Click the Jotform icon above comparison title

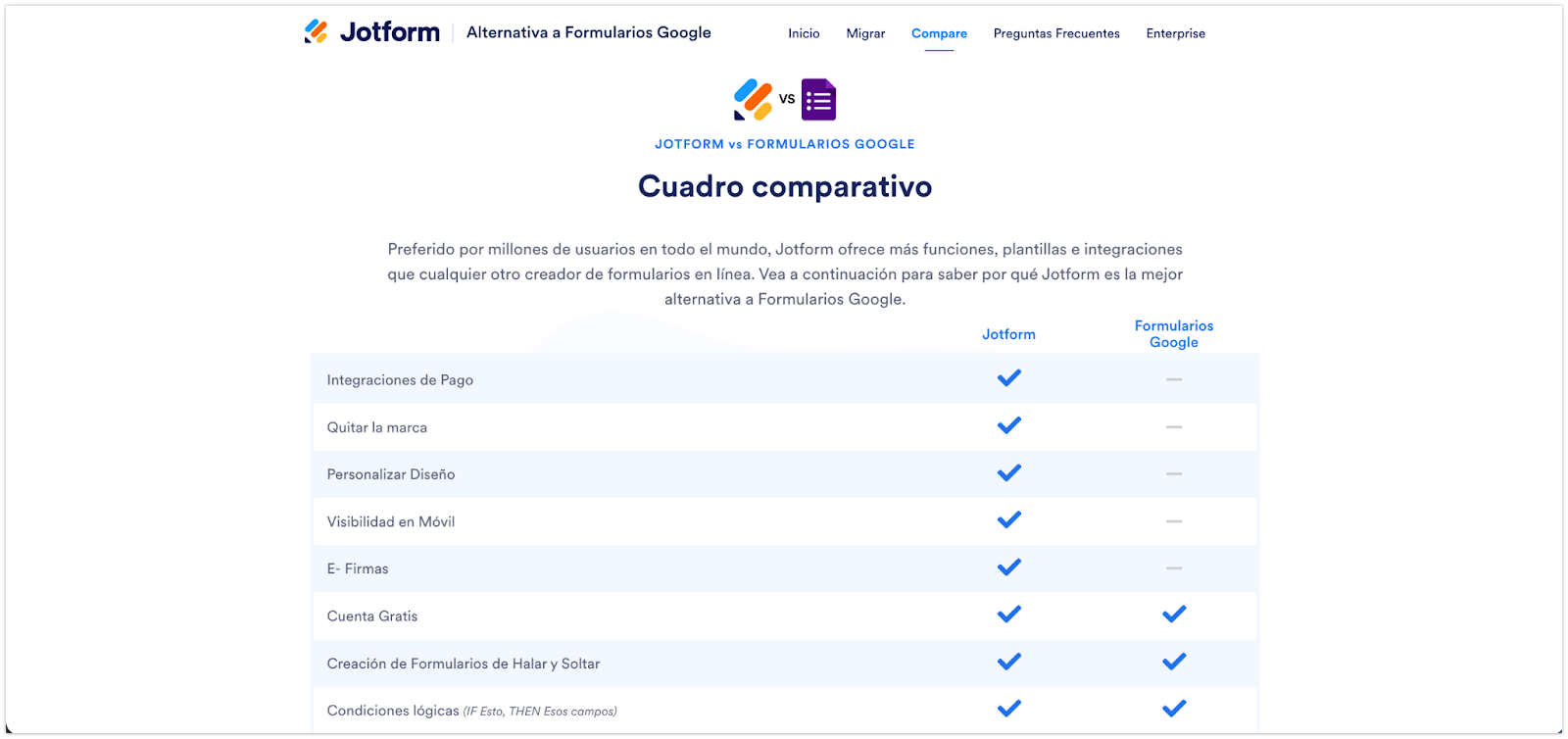pos(753,99)
